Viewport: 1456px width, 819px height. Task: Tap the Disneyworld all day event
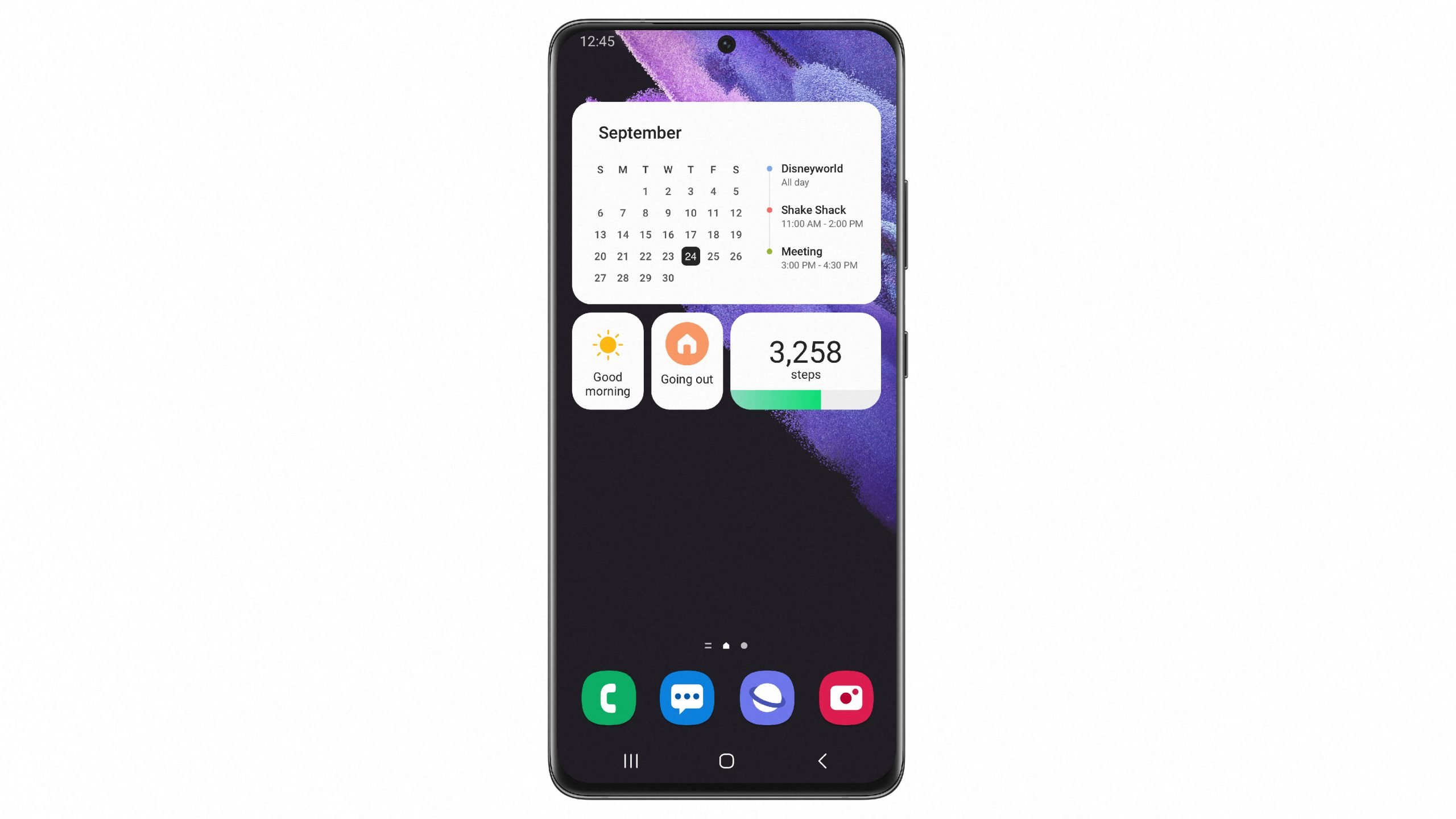click(812, 174)
